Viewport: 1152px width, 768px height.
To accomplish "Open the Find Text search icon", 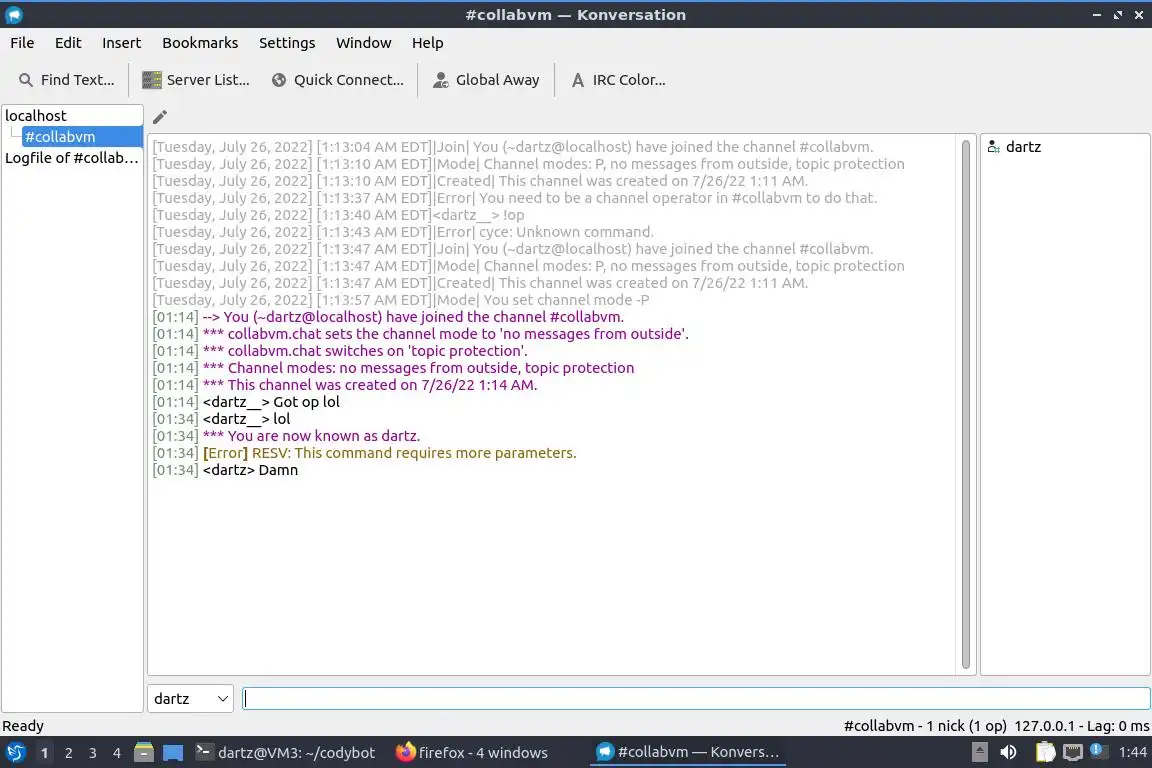I will pos(26,80).
